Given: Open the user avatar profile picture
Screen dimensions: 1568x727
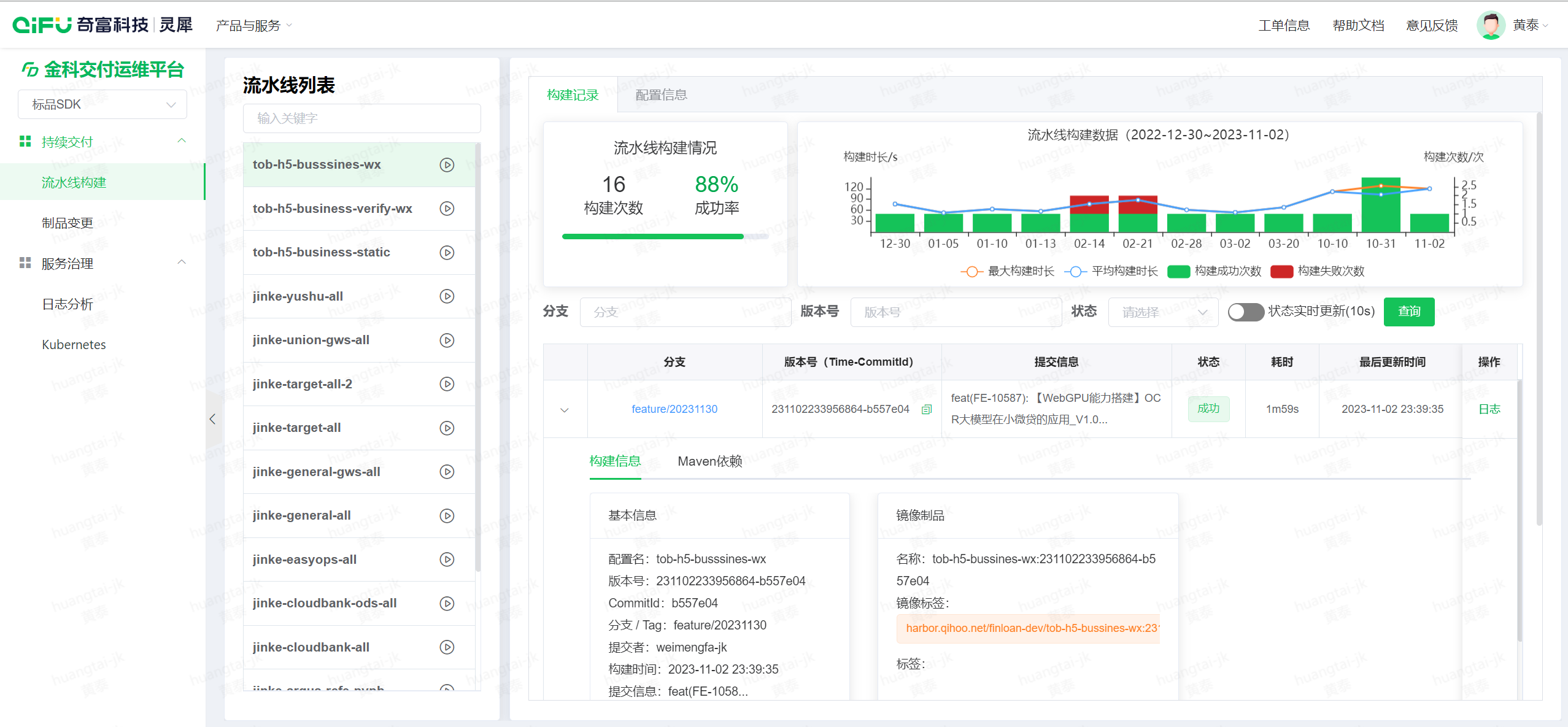Looking at the screenshot, I should (x=1491, y=25).
